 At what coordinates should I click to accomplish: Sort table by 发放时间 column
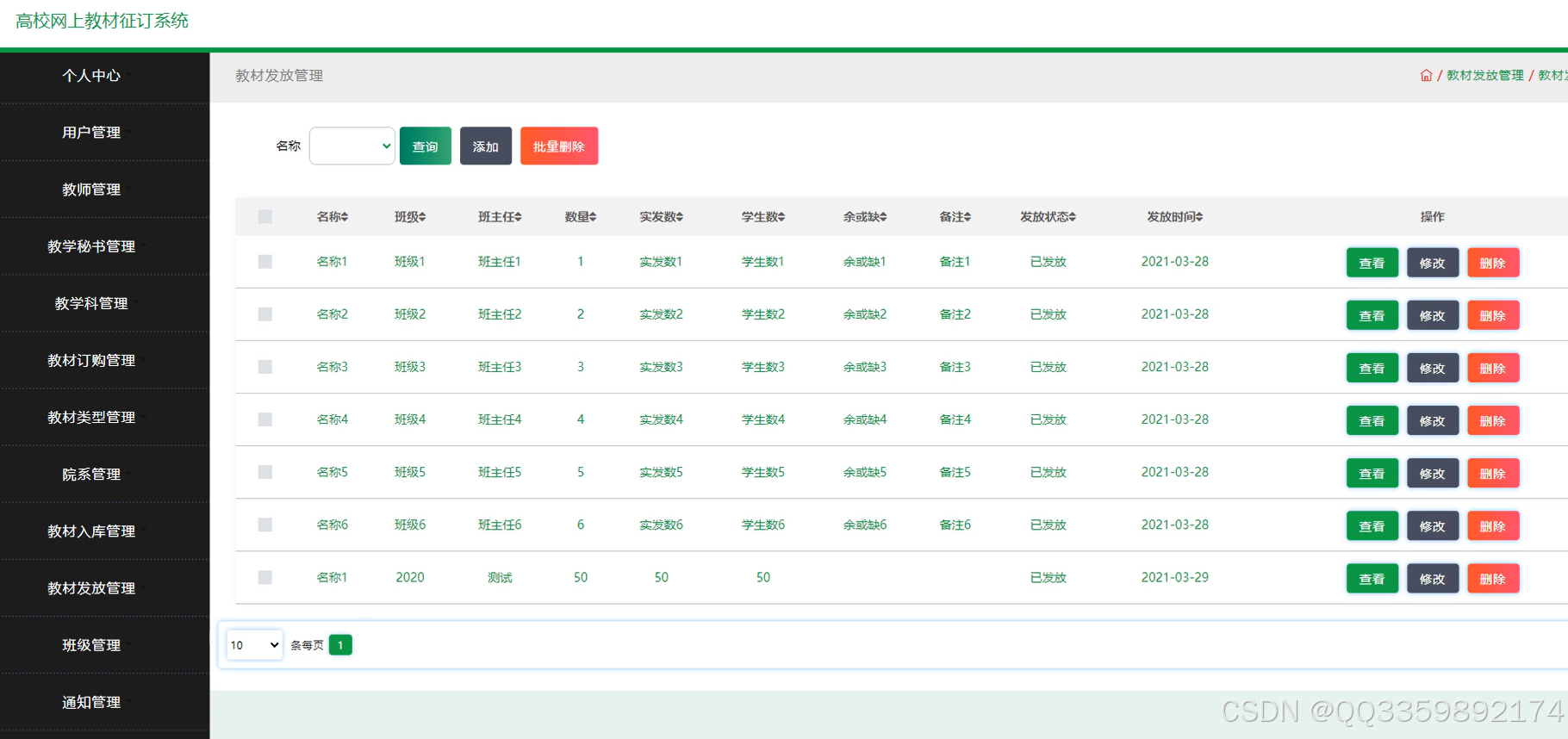coord(1174,217)
